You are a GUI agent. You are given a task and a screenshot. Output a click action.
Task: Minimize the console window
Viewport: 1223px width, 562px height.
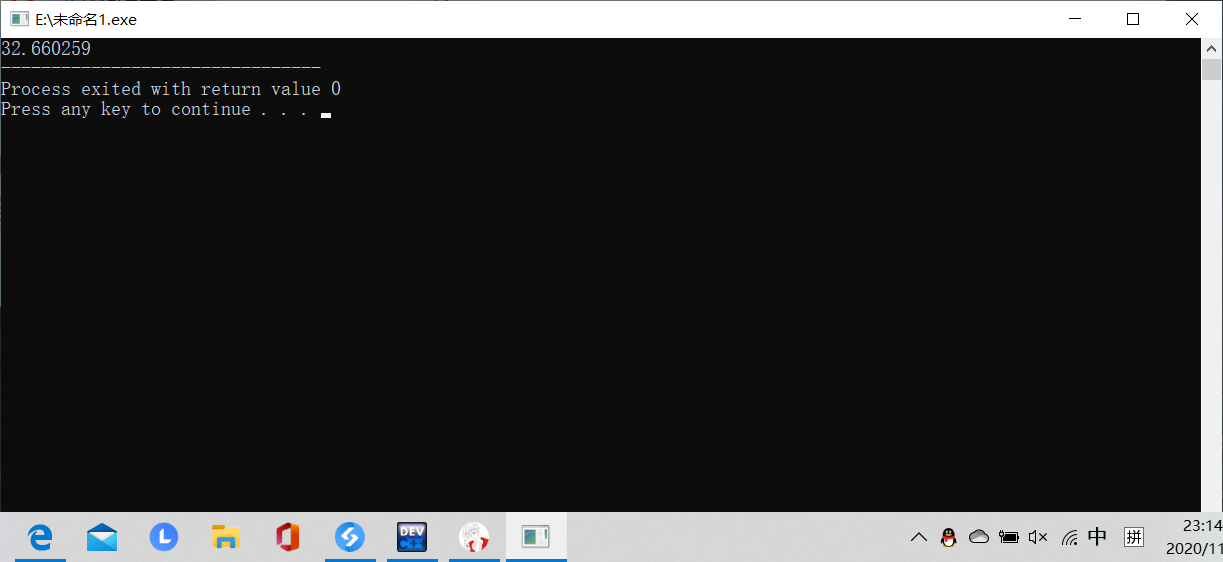(1075, 19)
